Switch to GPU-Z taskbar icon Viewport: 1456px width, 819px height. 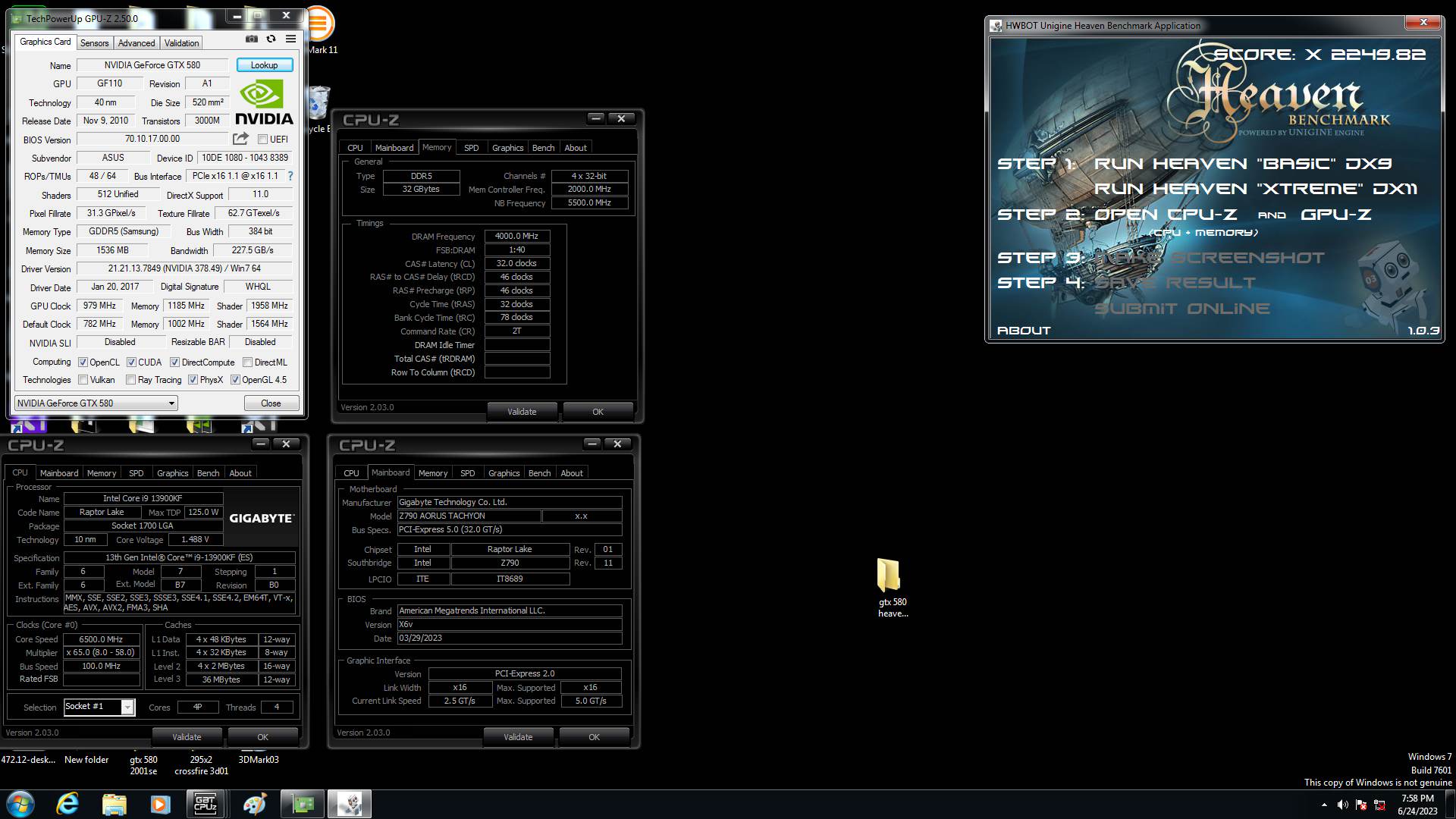click(303, 804)
